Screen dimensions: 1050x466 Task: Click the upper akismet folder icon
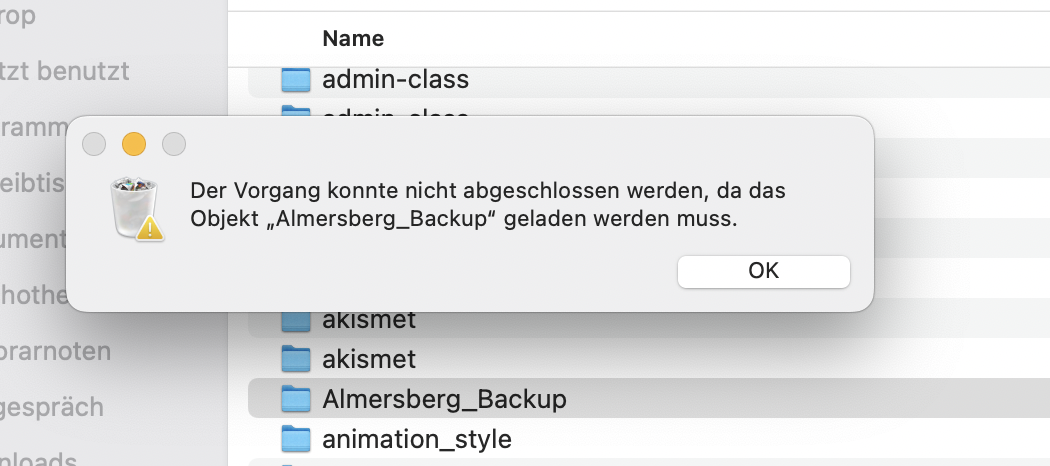(297, 321)
